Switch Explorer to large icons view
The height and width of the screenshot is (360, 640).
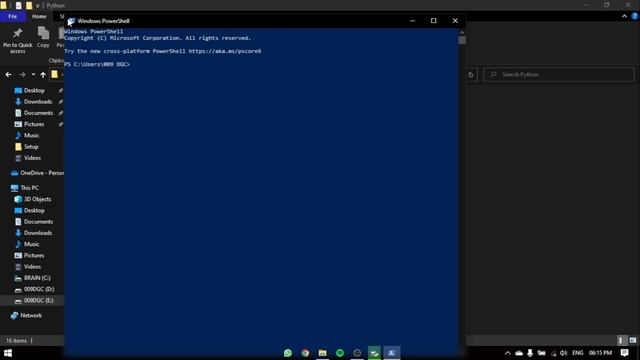point(632,340)
